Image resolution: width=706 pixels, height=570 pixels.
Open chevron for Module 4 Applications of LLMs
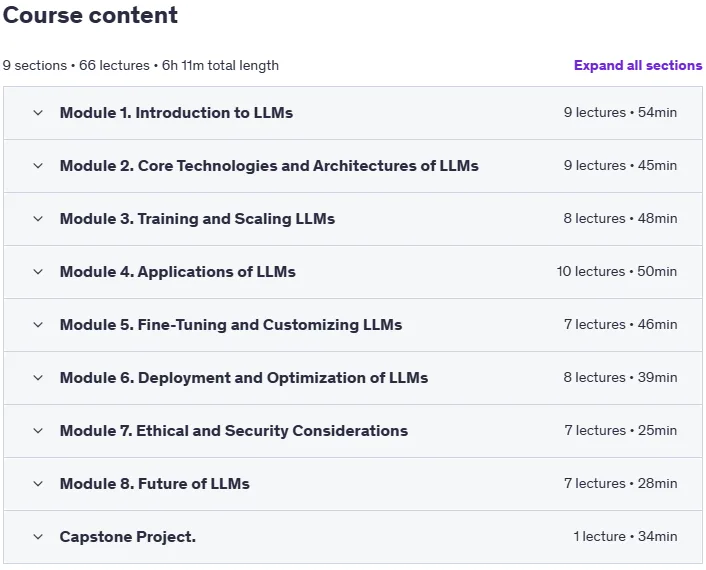tap(38, 272)
